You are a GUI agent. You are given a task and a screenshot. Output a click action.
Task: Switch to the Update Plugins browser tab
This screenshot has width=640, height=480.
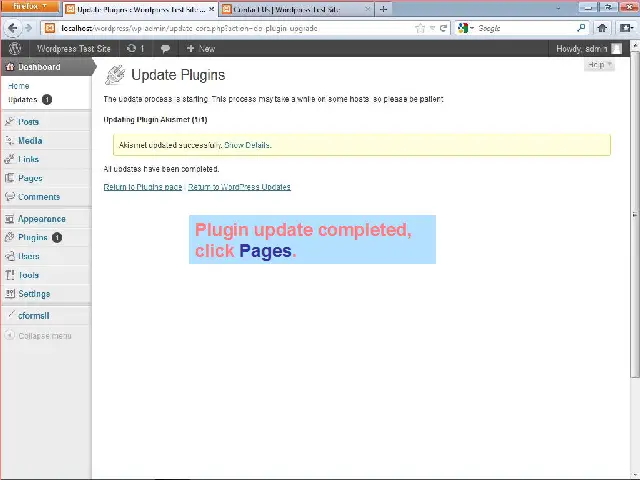click(140, 9)
